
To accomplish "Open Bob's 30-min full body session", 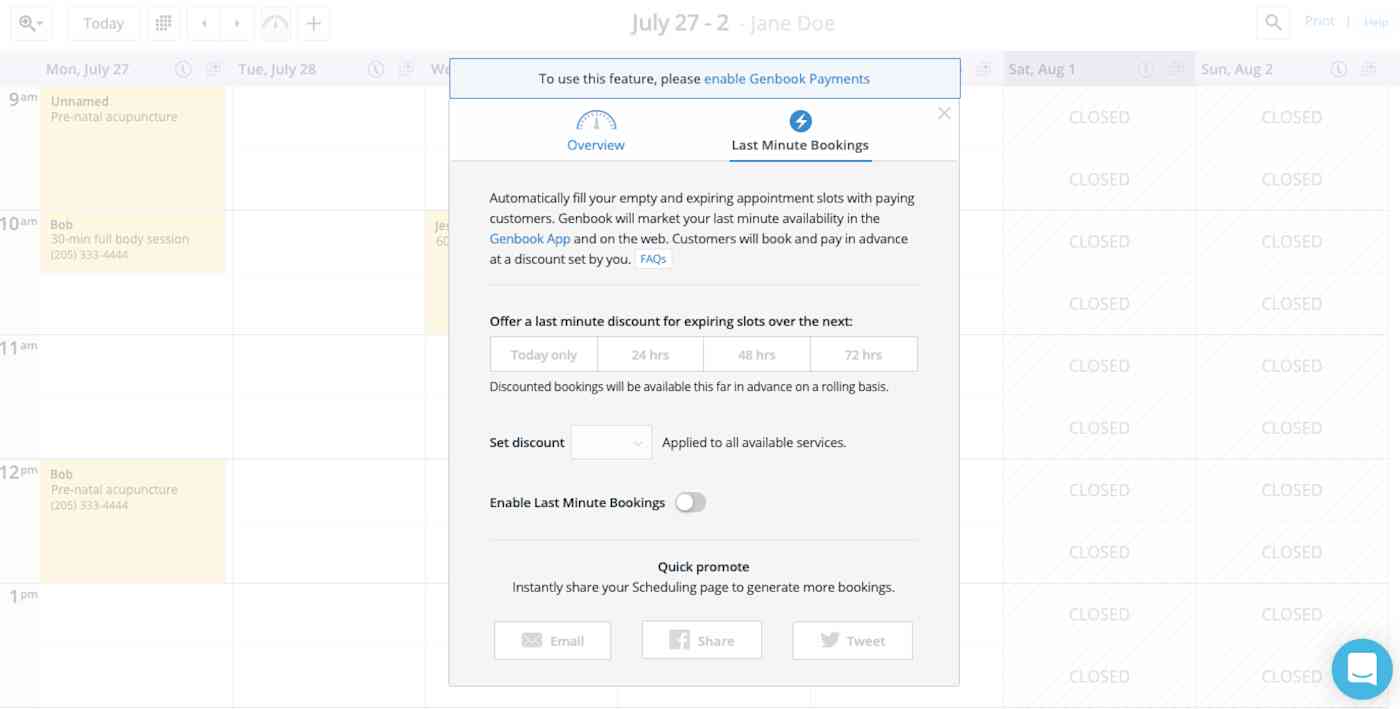I will 132,241.
